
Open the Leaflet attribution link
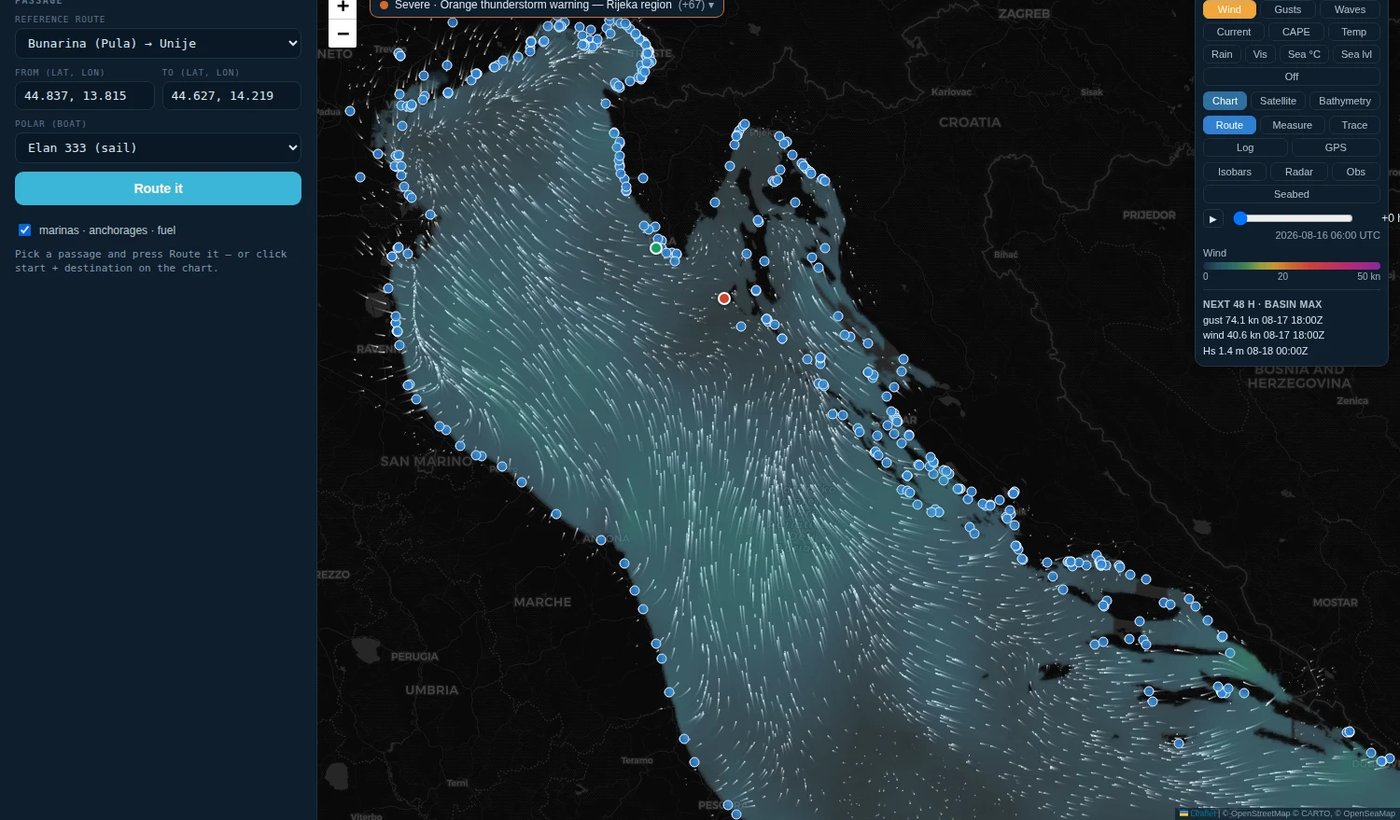pyautogui.click(x=1198, y=813)
